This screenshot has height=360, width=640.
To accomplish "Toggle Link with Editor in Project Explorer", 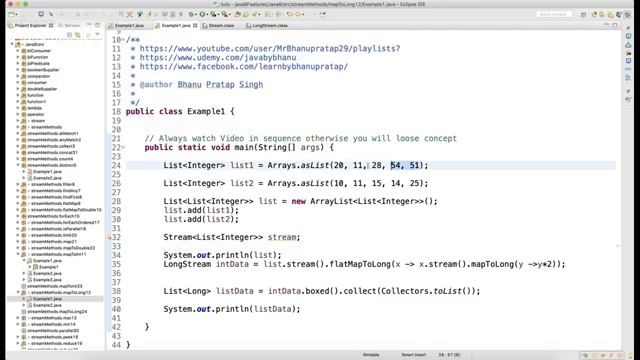I will pyautogui.click(x=78, y=35).
